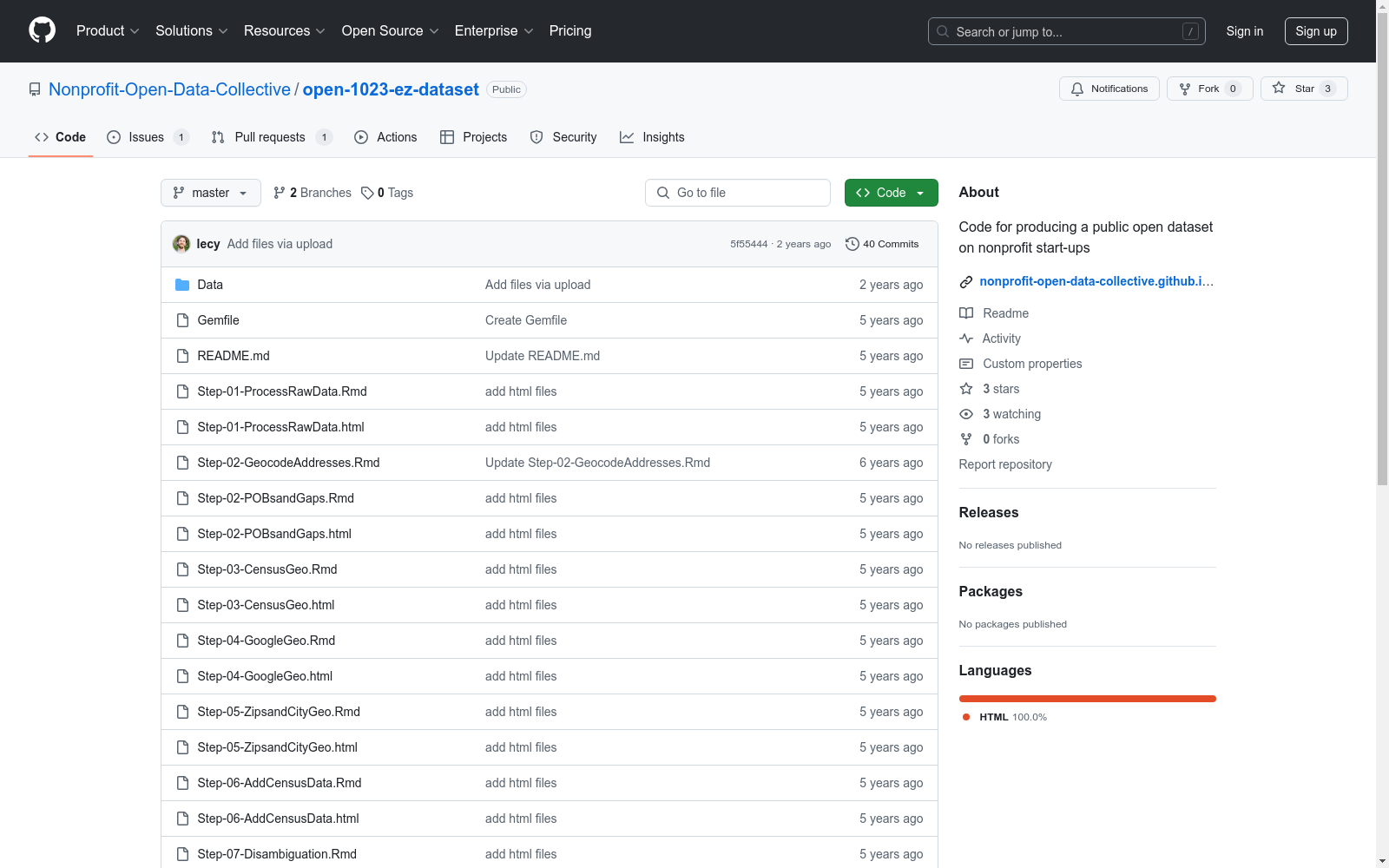Open the 'Create Gemfile' commit message
Viewport: 1389px width, 868px height.
[526, 320]
